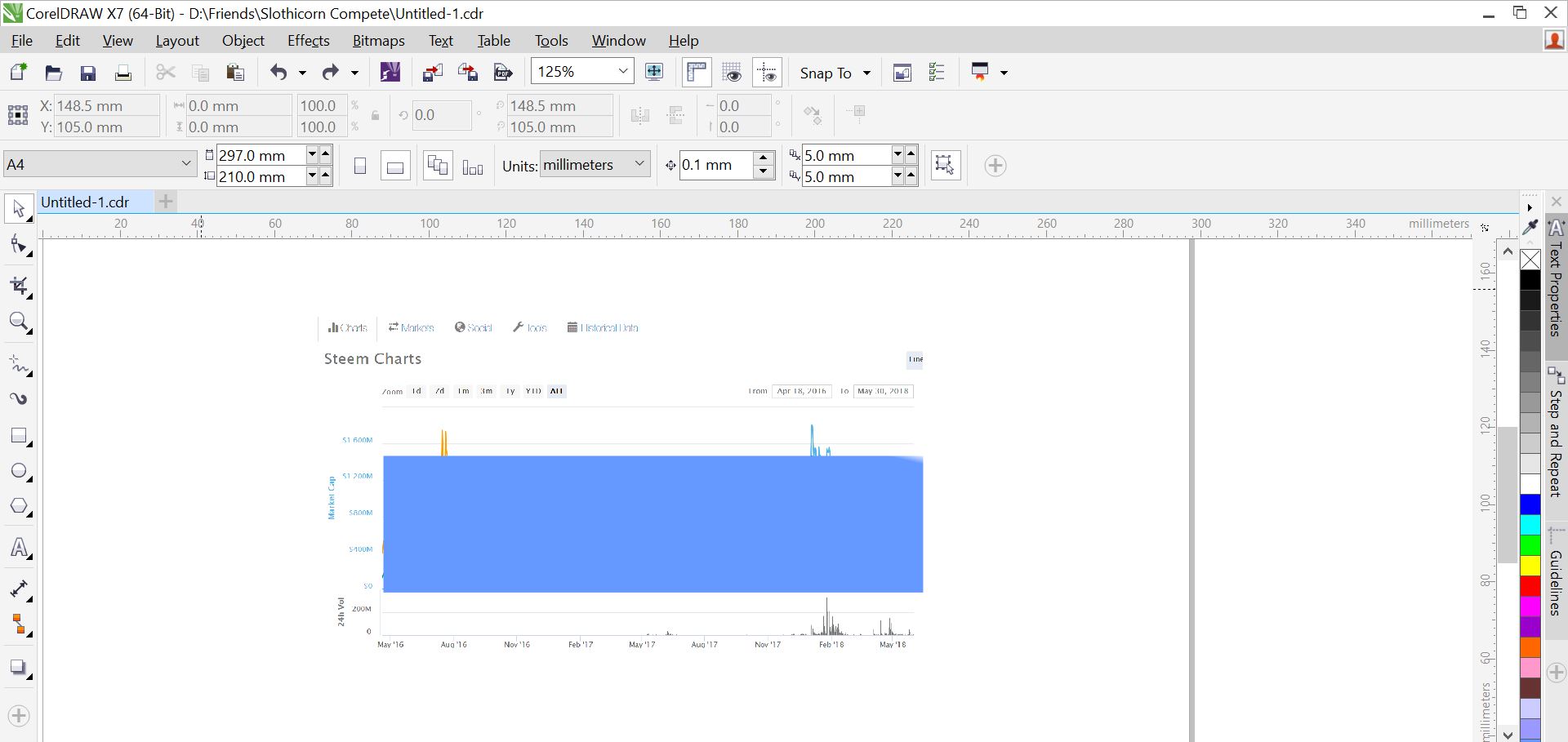The height and width of the screenshot is (742, 1568).
Task: Select the Ellipse tool
Action: click(x=19, y=472)
